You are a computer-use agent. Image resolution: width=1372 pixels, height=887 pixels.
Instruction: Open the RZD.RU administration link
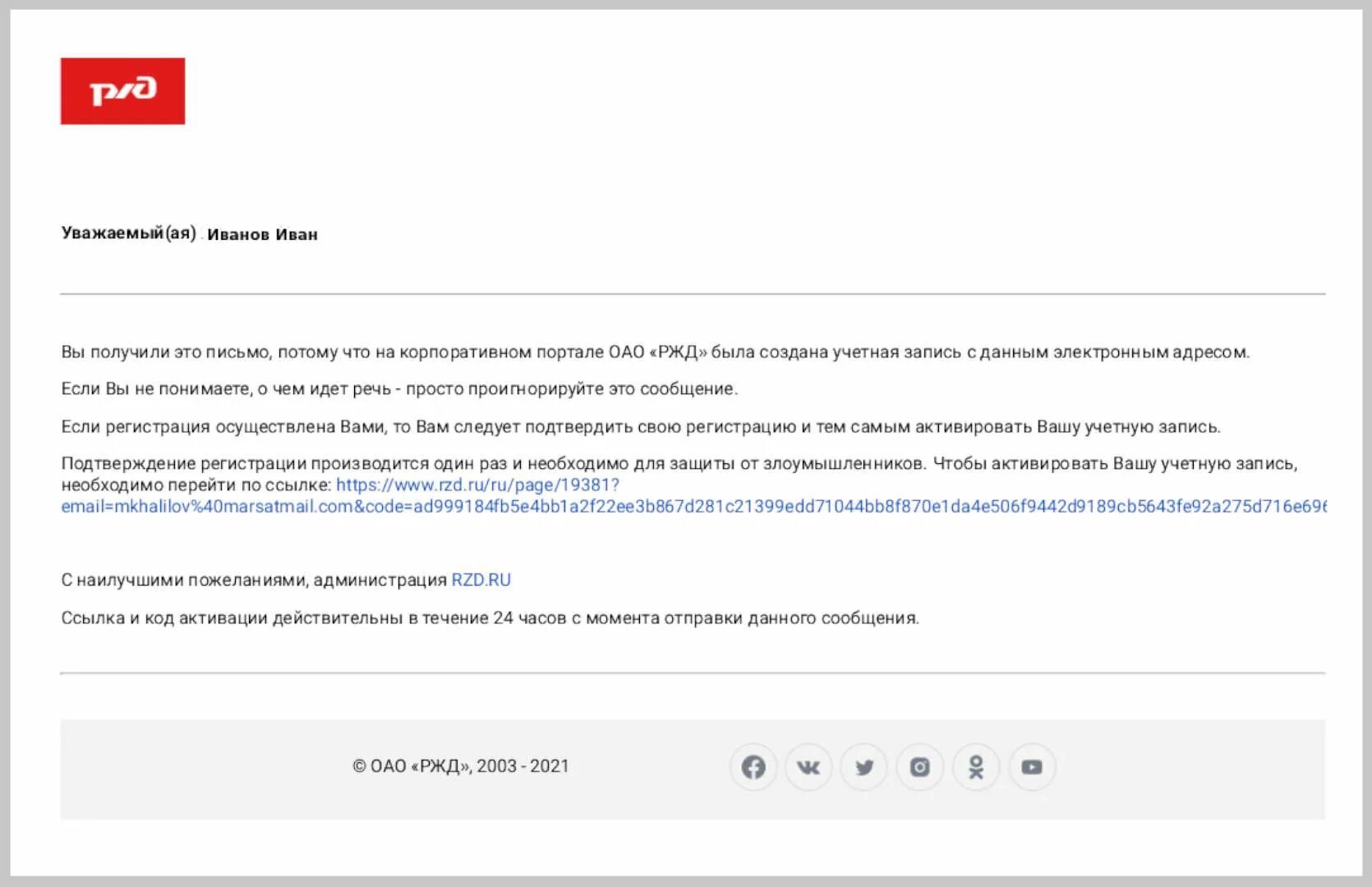[x=481, y=580]
